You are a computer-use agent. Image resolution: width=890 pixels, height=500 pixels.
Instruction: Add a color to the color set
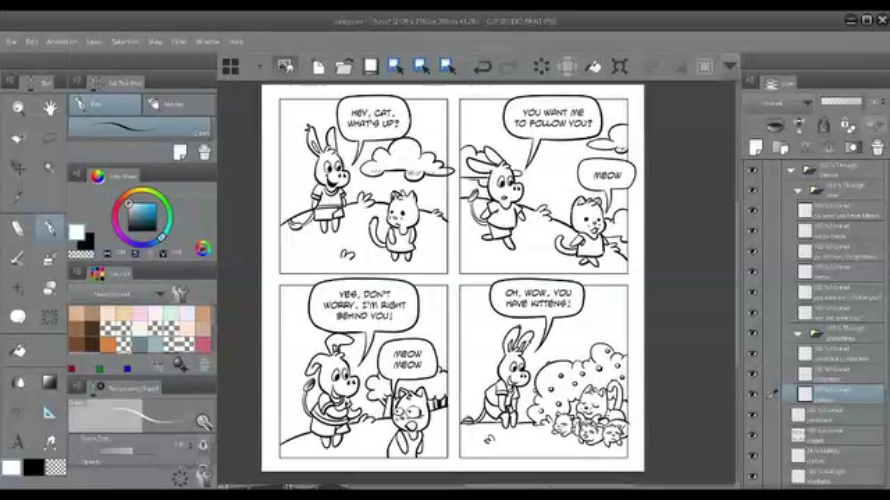[180, 364]
